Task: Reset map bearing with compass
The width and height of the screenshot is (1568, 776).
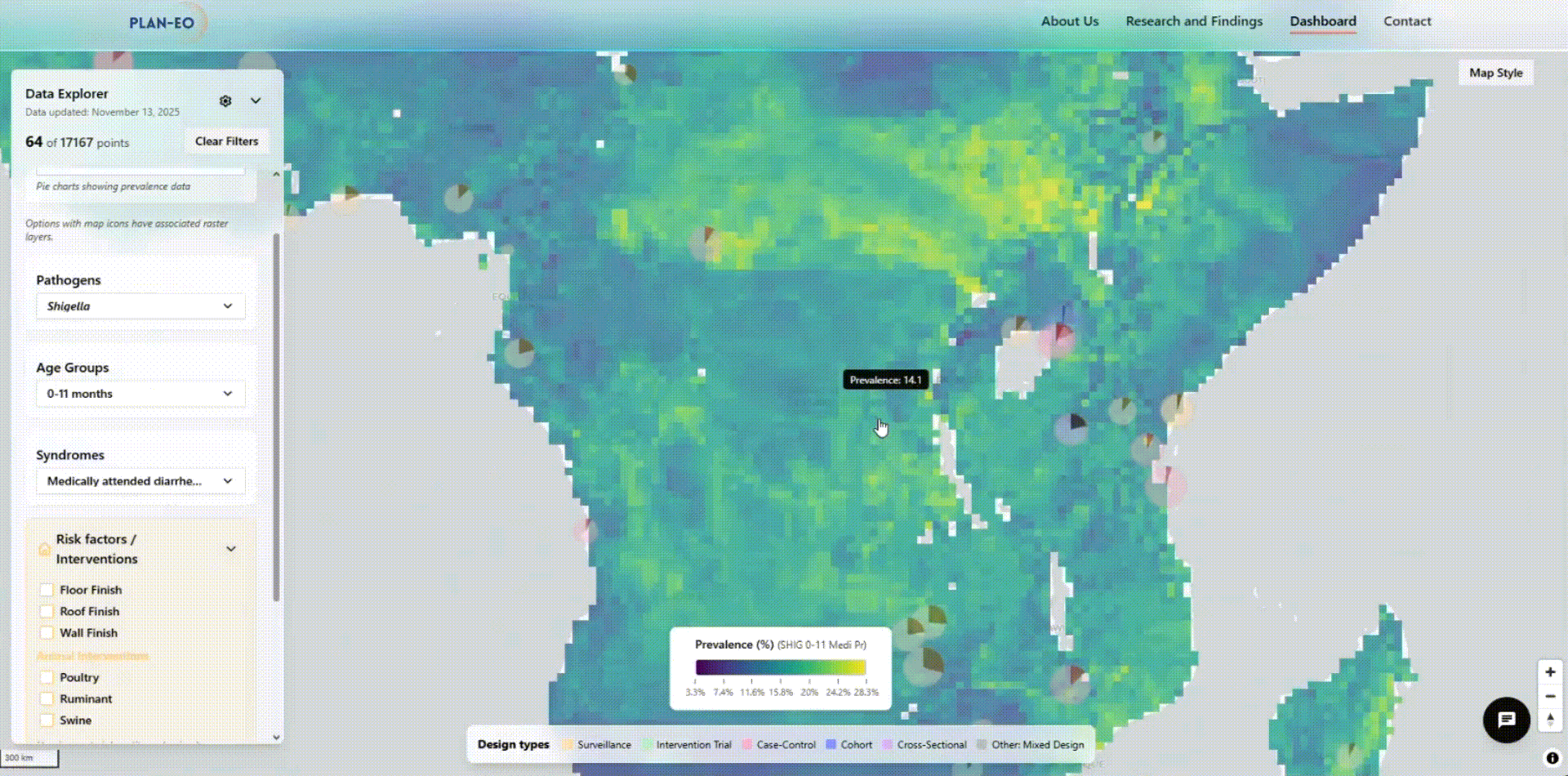Action: (1550, 720)
